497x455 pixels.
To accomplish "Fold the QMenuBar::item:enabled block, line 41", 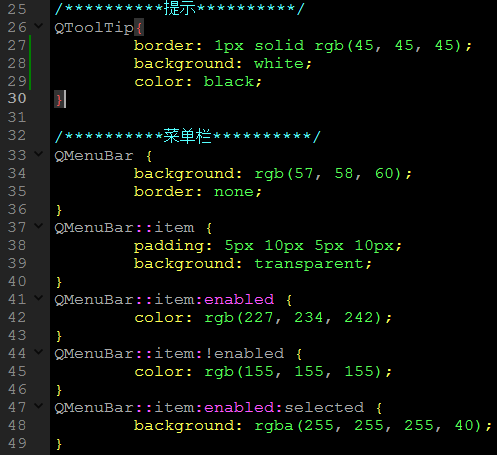I will coord(39,298).
